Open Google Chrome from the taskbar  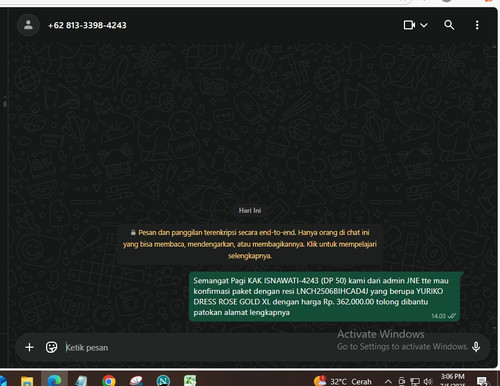tap(109, 381)
